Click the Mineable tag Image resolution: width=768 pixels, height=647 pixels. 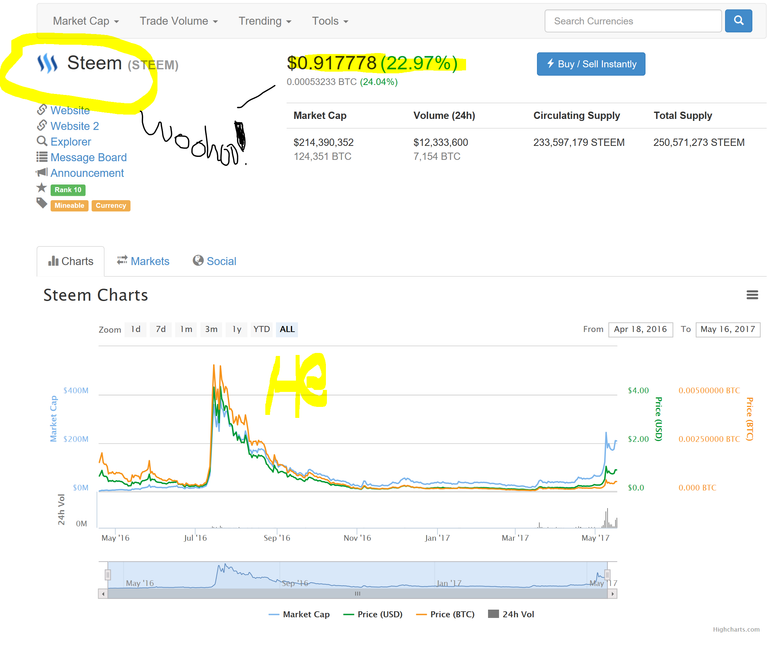click(69, 205)
